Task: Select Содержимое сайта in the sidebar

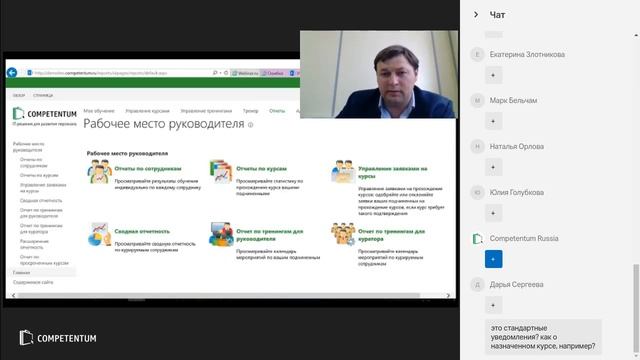Action: 33,282
